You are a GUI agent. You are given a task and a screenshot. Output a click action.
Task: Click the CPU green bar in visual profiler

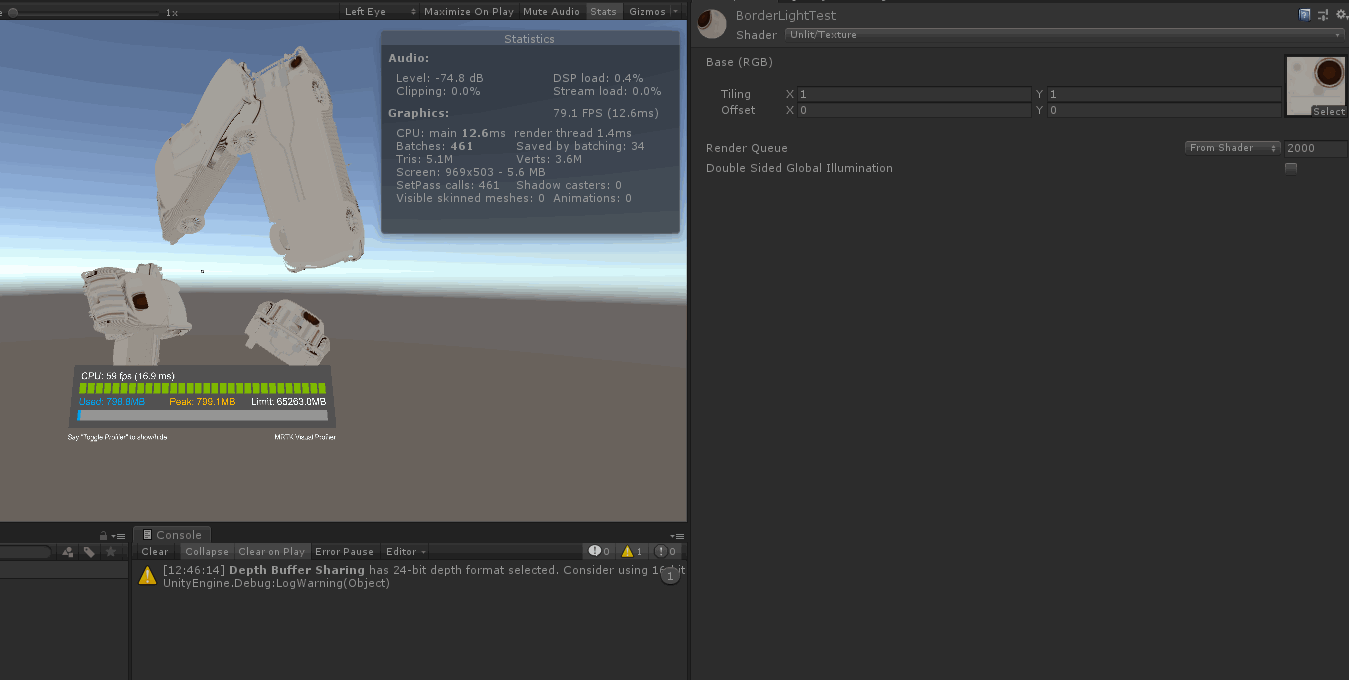pyautogui.click(x=203, y=388)
